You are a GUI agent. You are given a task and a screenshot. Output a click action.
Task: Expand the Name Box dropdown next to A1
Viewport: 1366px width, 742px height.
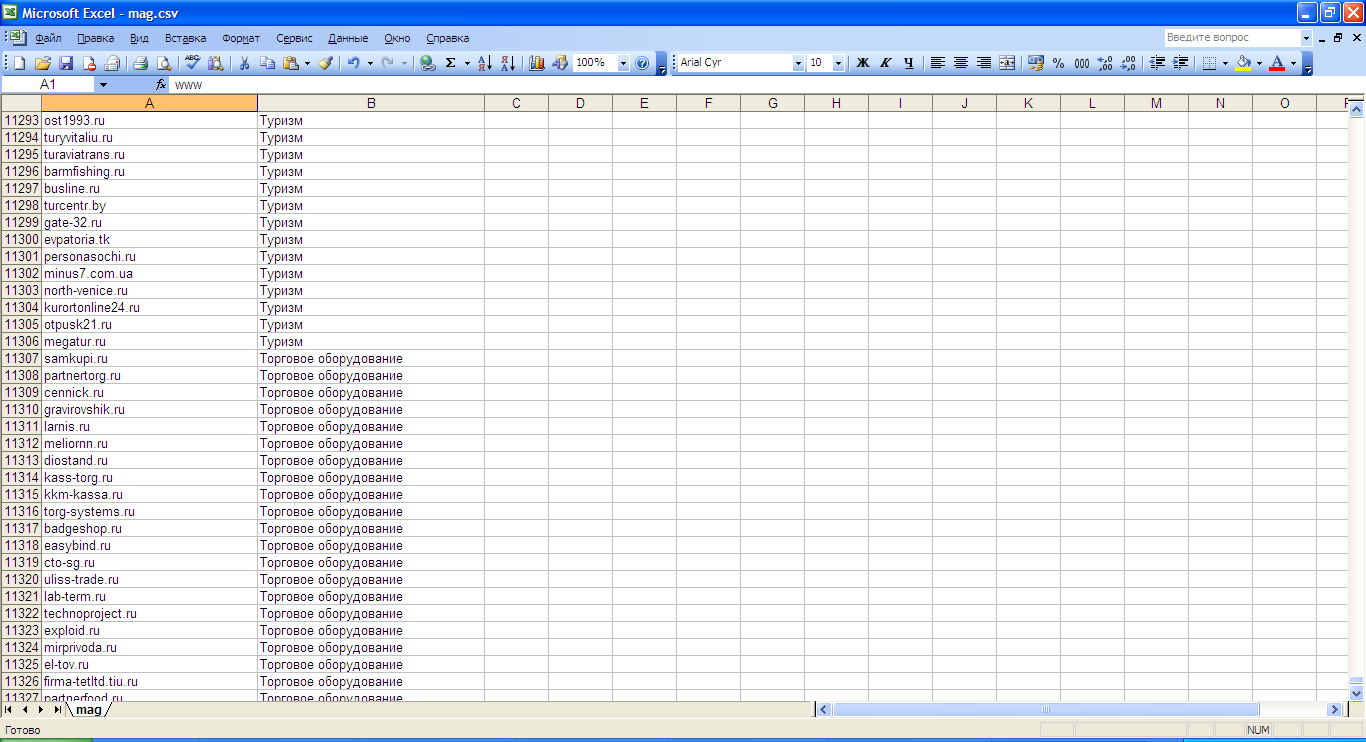tap(102, 85)
